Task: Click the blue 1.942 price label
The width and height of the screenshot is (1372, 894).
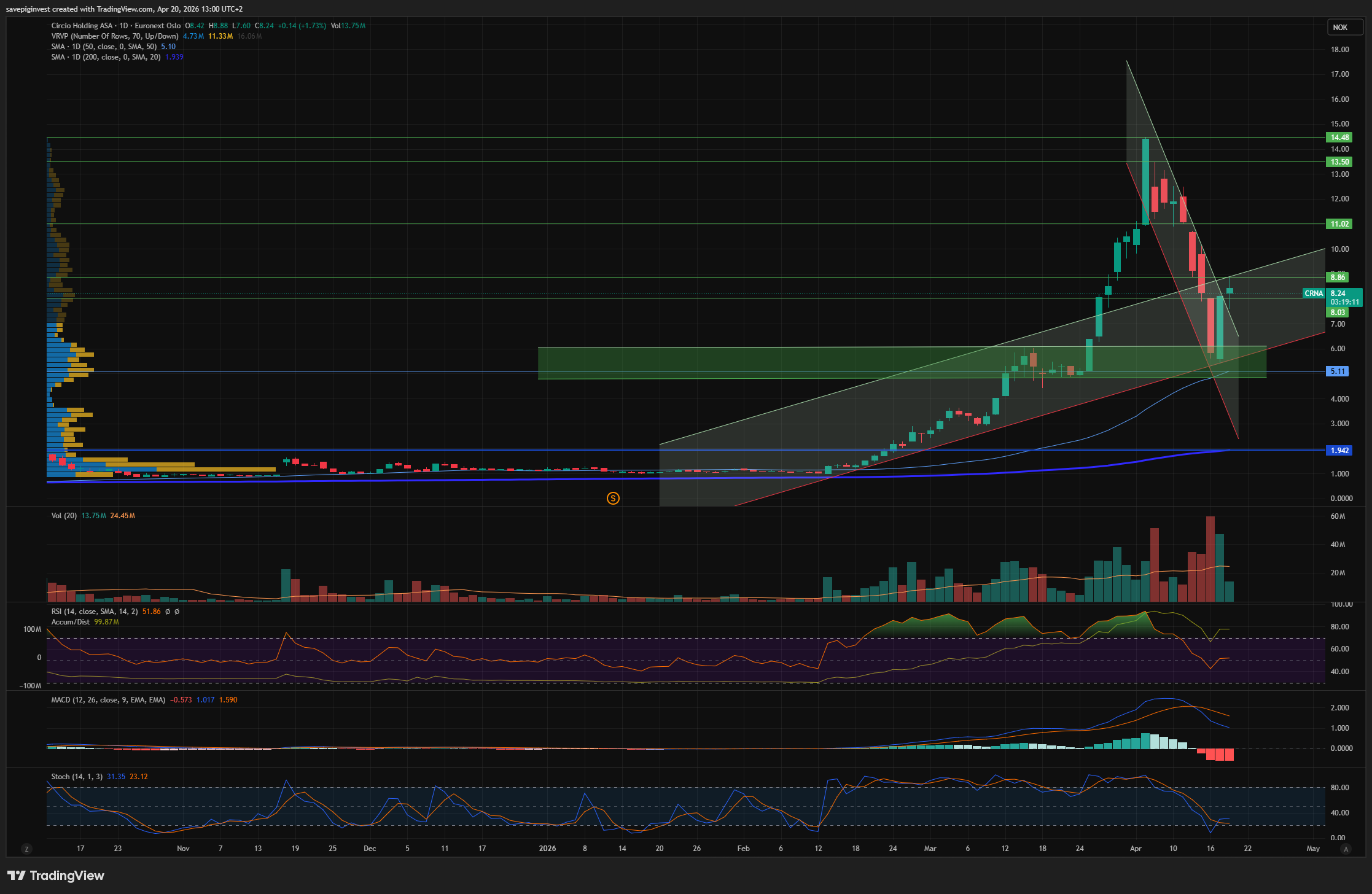Action: pos(1339,451)
